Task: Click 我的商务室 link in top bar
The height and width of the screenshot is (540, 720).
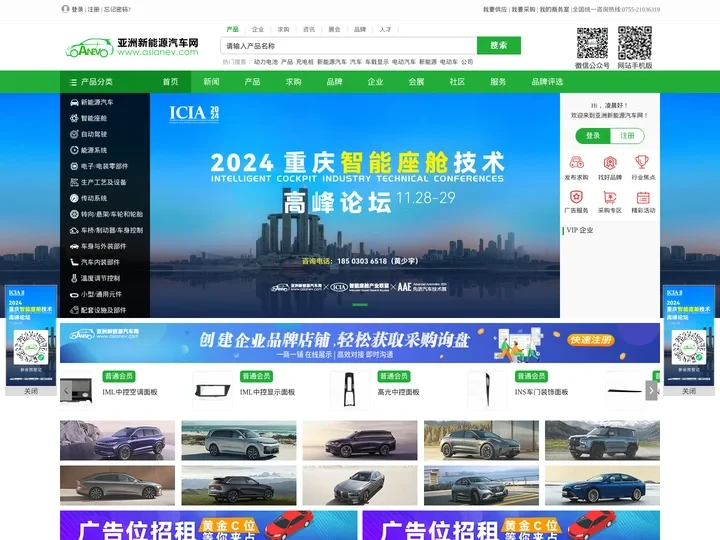Action: 554,9
